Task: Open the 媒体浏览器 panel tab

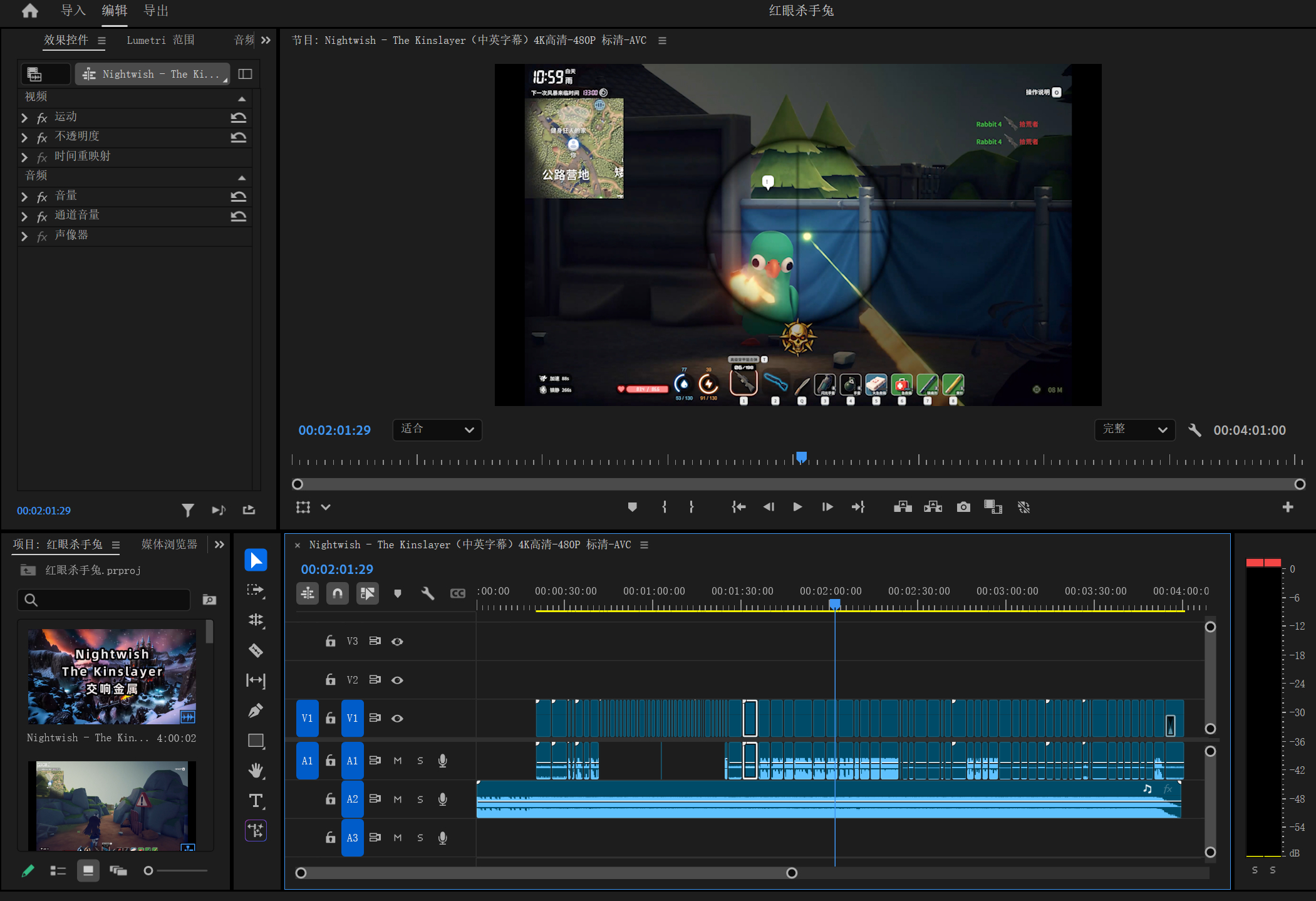Action: [169, 544]
